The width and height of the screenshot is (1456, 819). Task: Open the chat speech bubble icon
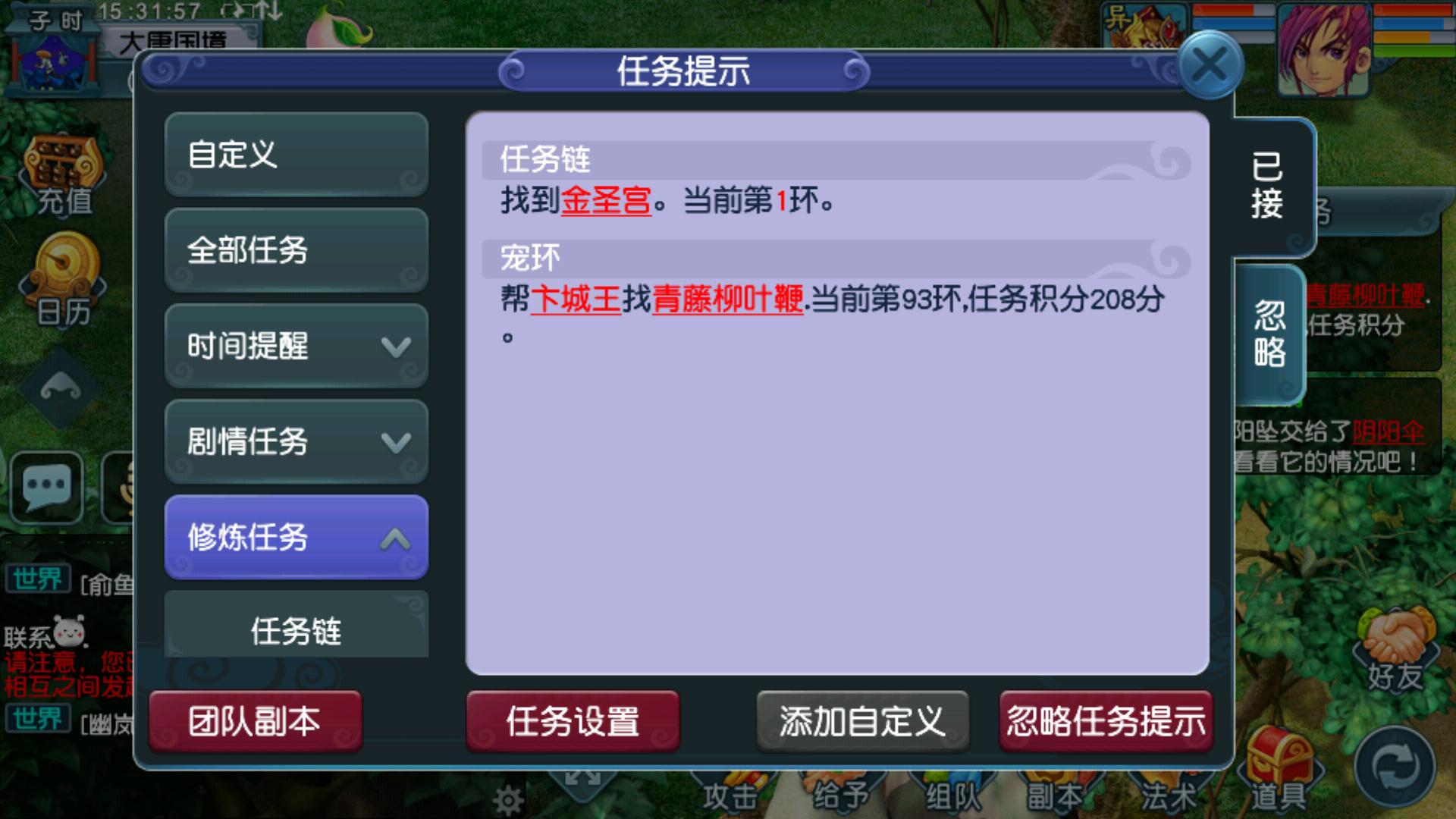[47, 486]
